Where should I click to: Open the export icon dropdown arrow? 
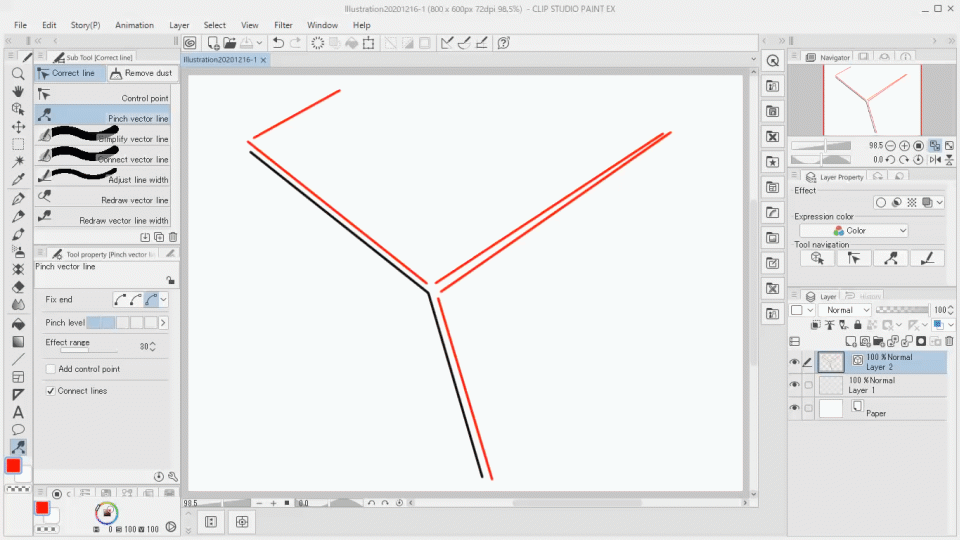pyautogui.click(x=260, y=43)
